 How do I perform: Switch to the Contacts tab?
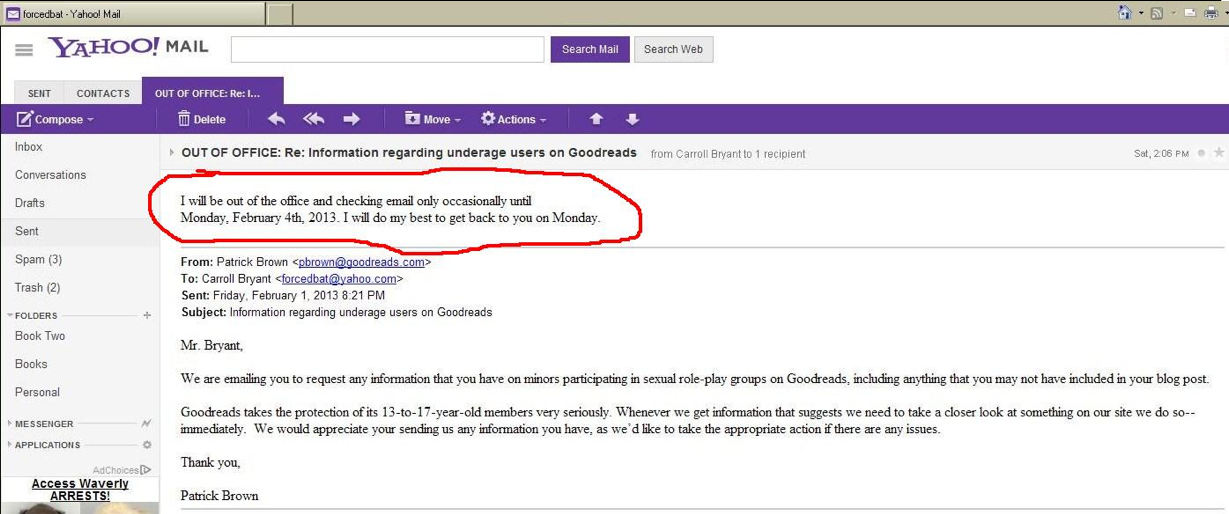pyautogui.click(x=103, y=93)
